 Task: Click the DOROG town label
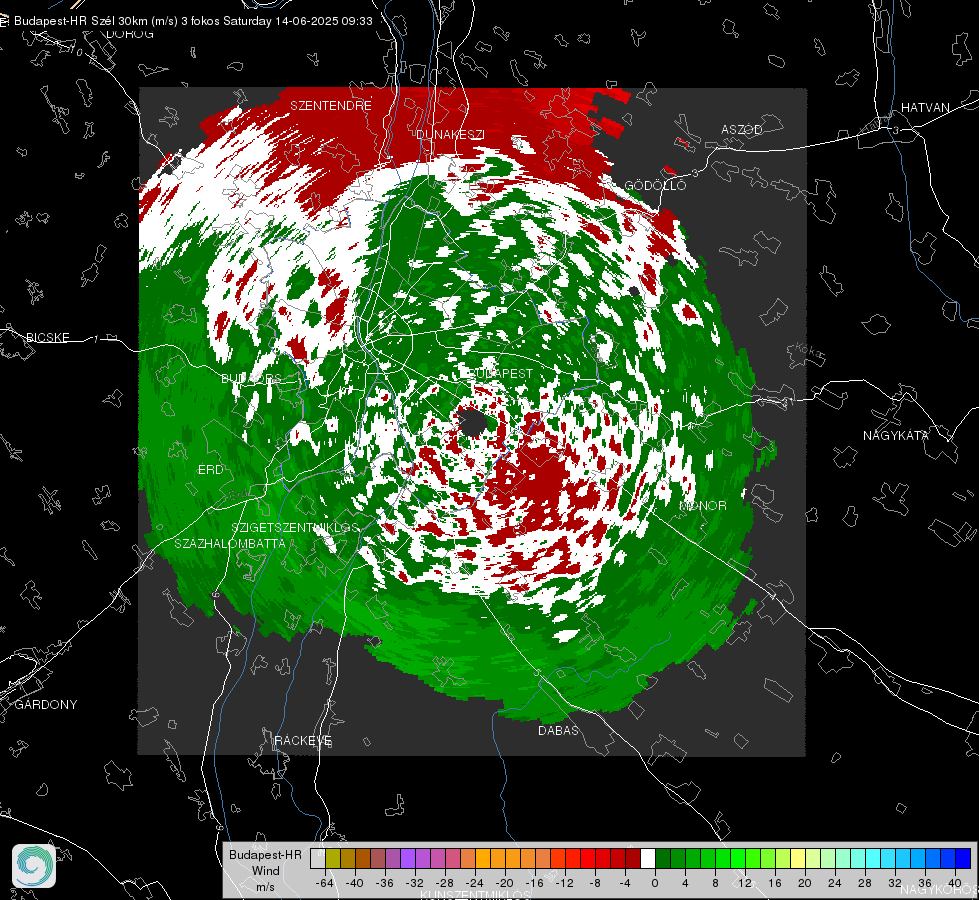tap(130, 34)
